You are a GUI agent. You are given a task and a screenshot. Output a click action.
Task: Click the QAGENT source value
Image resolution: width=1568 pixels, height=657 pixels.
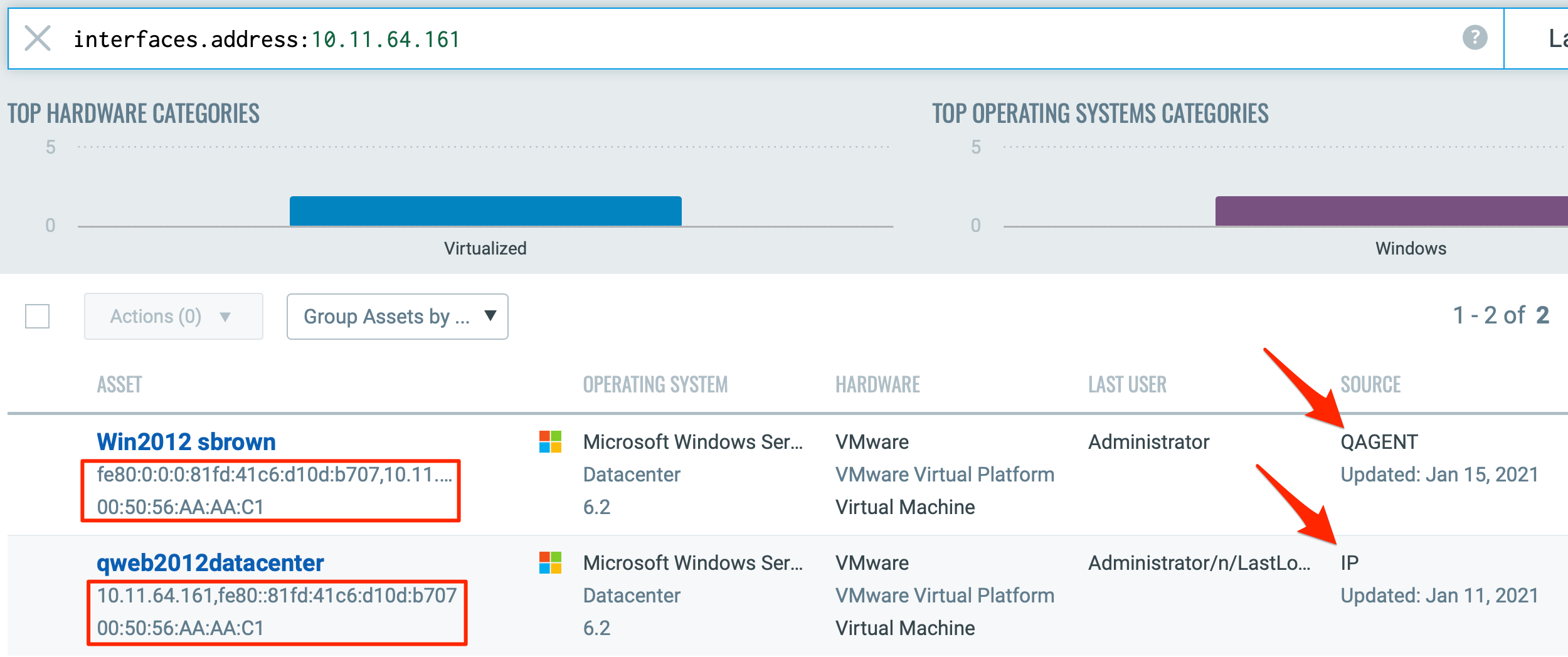click(1379, 442)
